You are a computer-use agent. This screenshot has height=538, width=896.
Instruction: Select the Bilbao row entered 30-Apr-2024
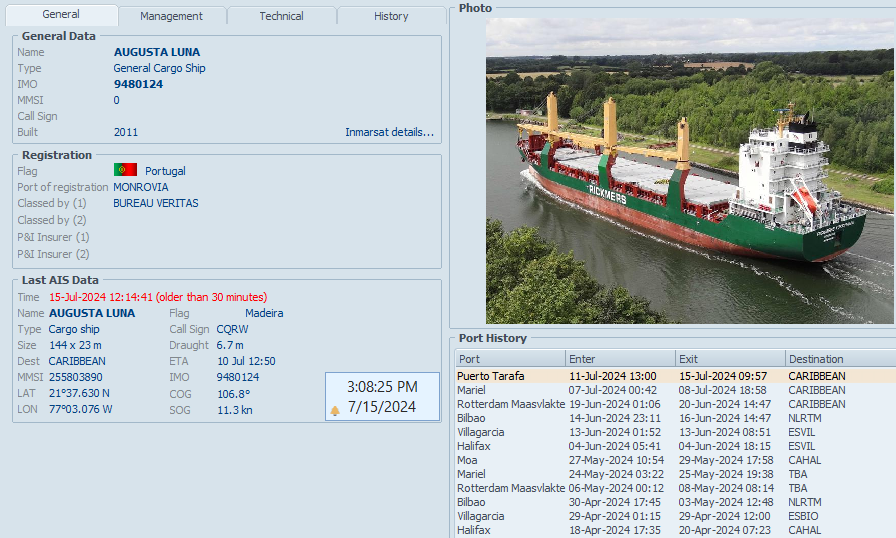coord(675,502)
